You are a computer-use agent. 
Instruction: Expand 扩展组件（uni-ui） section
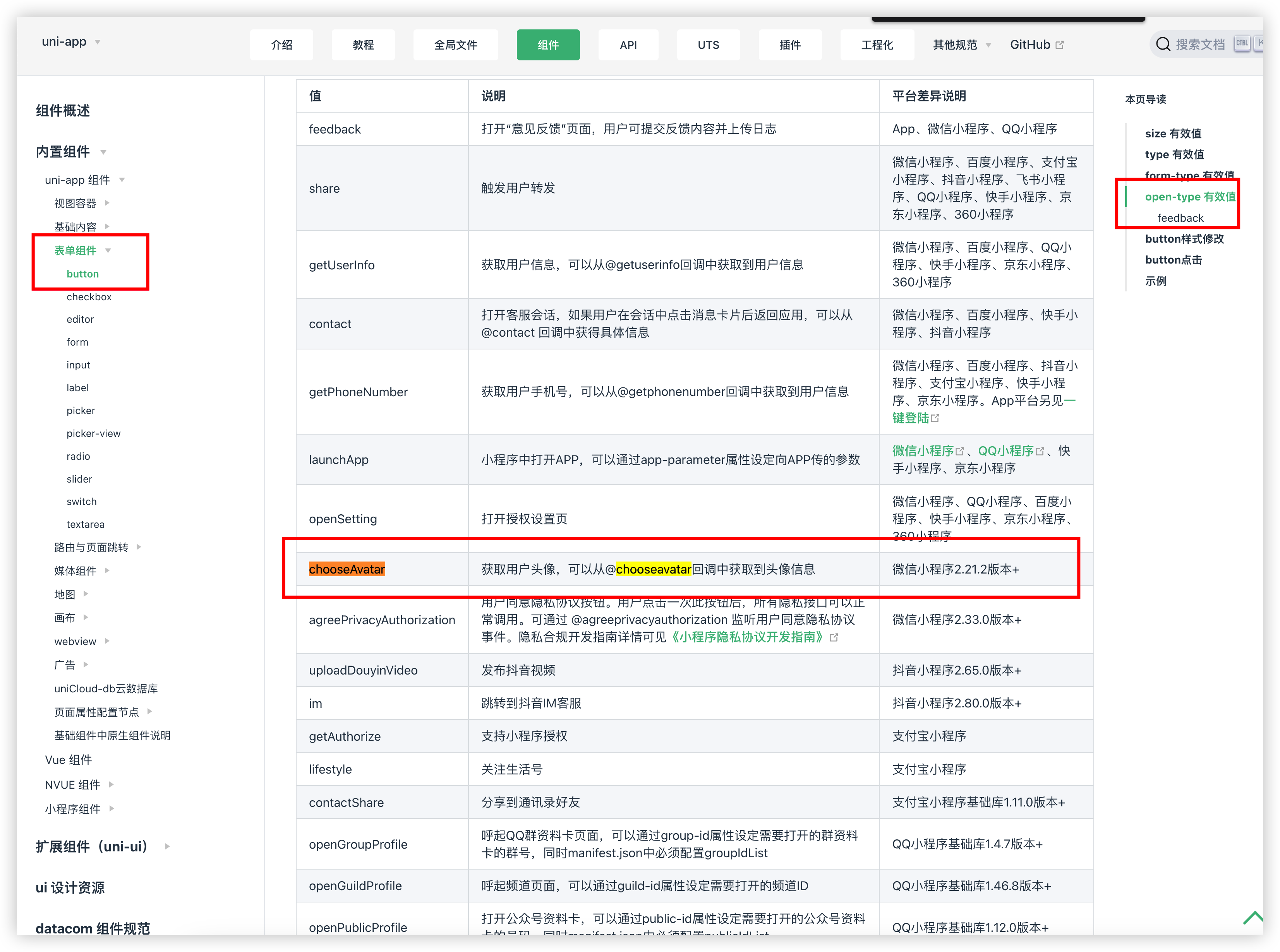pyautogui.click(x=167, y=846)
